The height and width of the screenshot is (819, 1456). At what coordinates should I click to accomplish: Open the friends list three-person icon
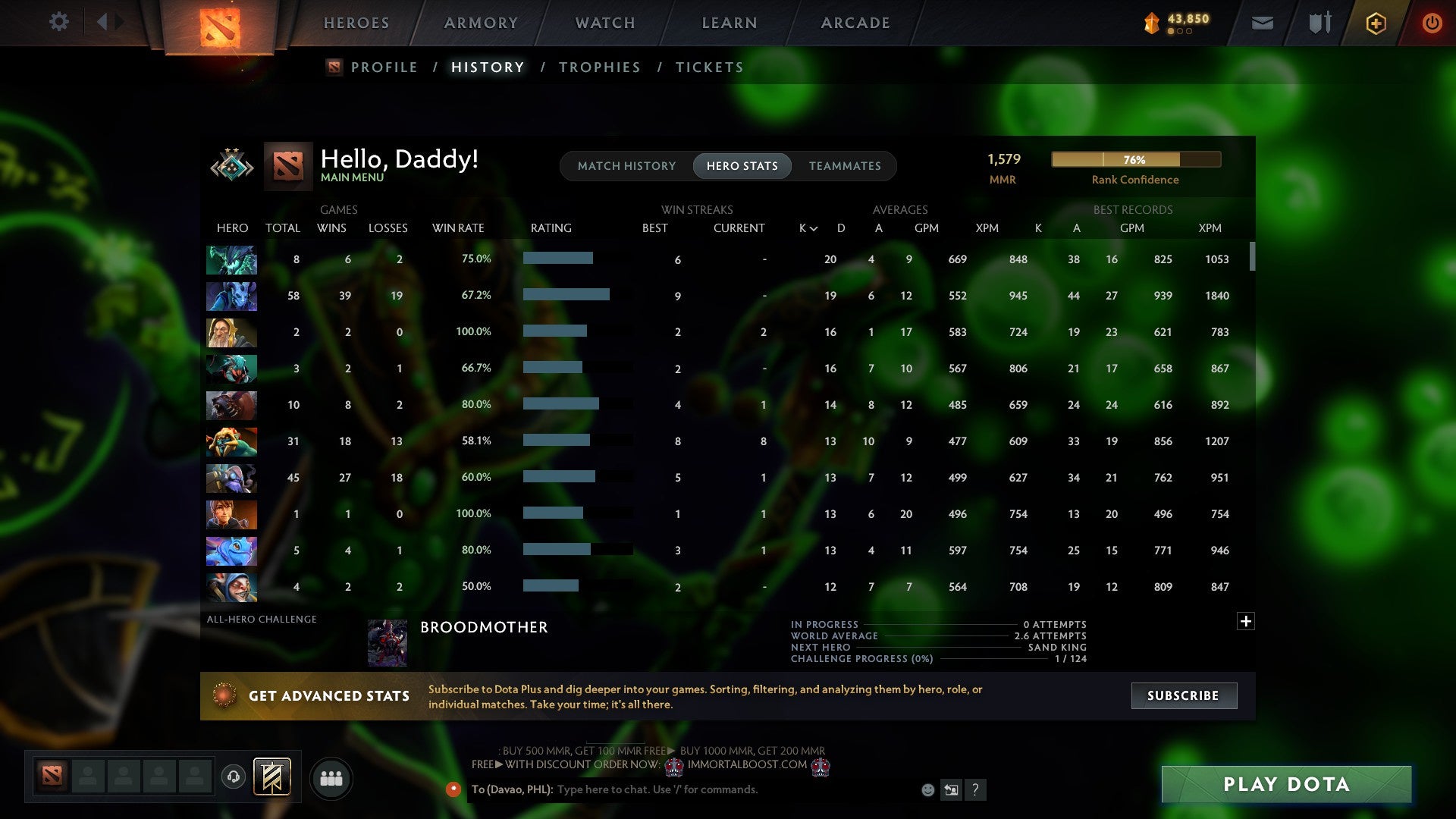[x=332, y=778]
